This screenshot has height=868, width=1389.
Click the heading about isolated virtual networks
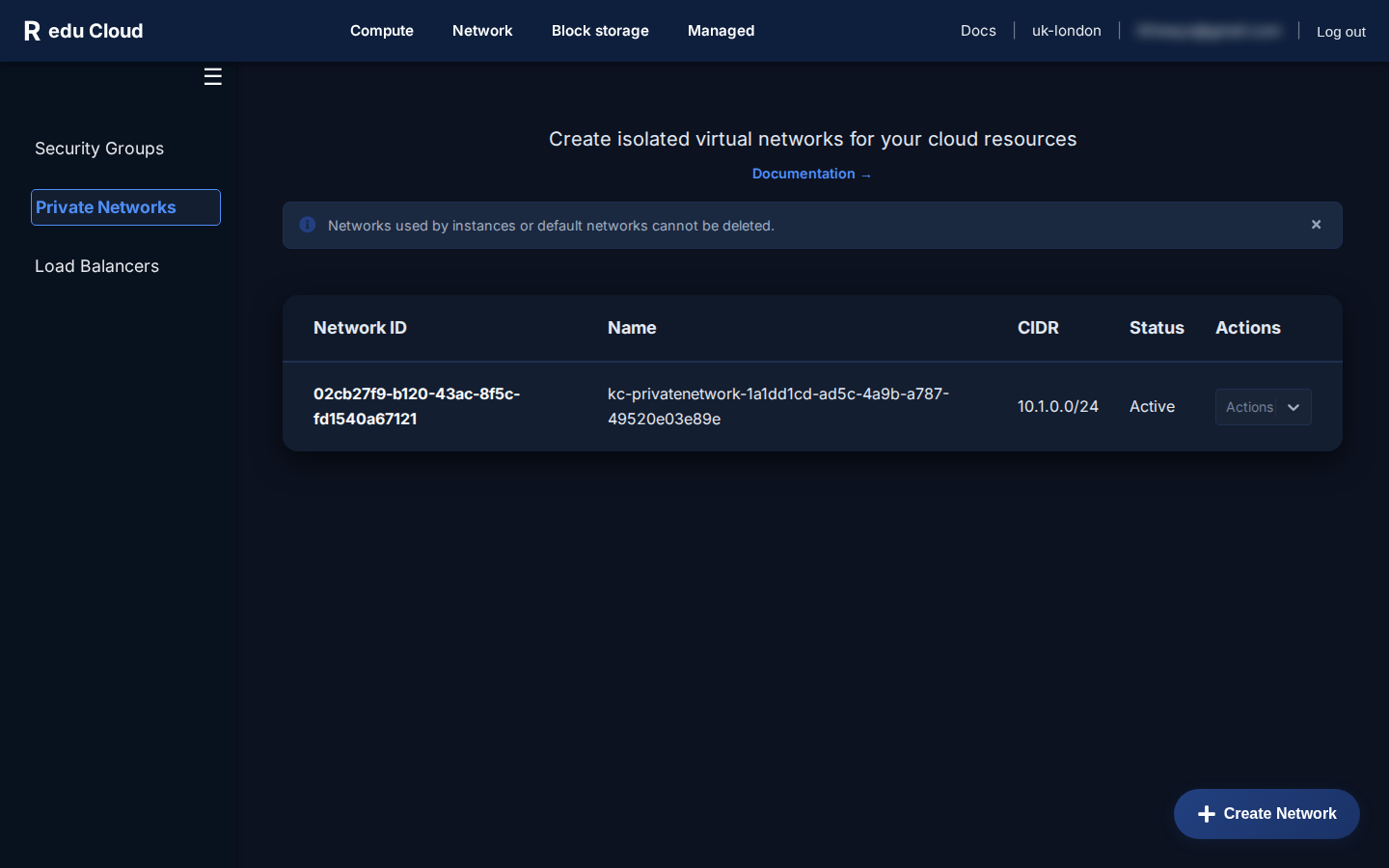tap(812, 139)
